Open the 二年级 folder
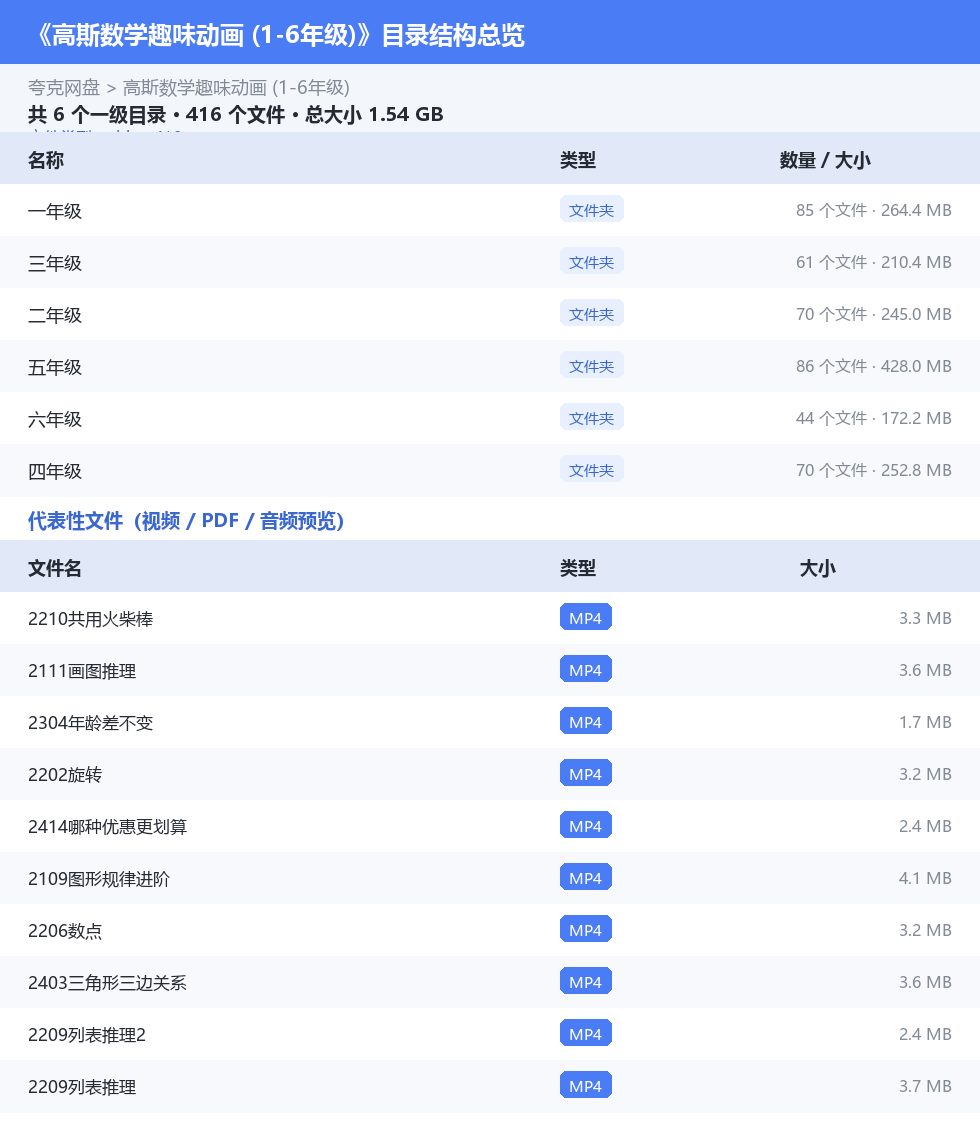Screen dimensions: 980x1144 [x=55, y=315]
